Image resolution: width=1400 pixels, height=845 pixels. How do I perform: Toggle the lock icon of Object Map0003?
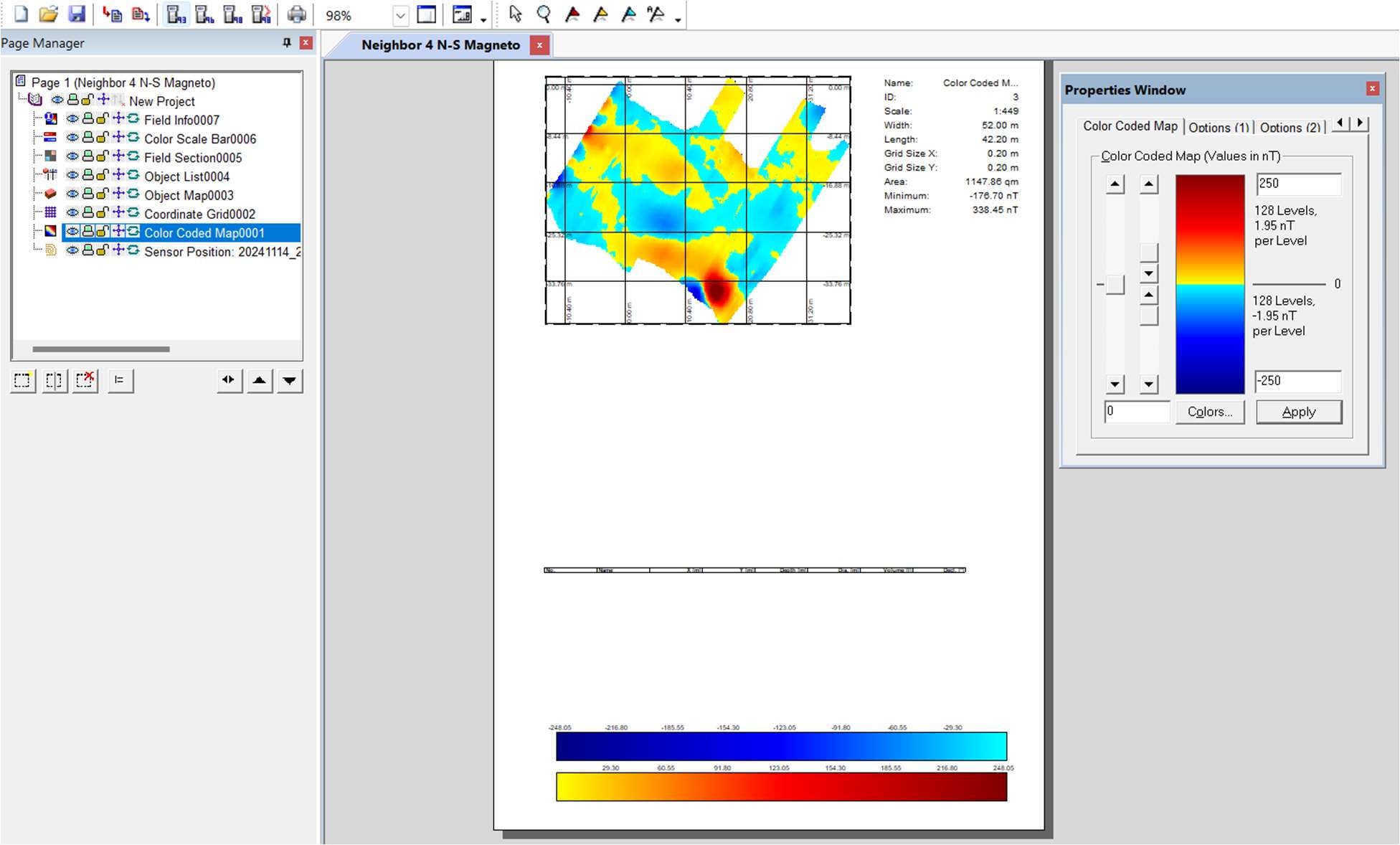coord(102,194)
